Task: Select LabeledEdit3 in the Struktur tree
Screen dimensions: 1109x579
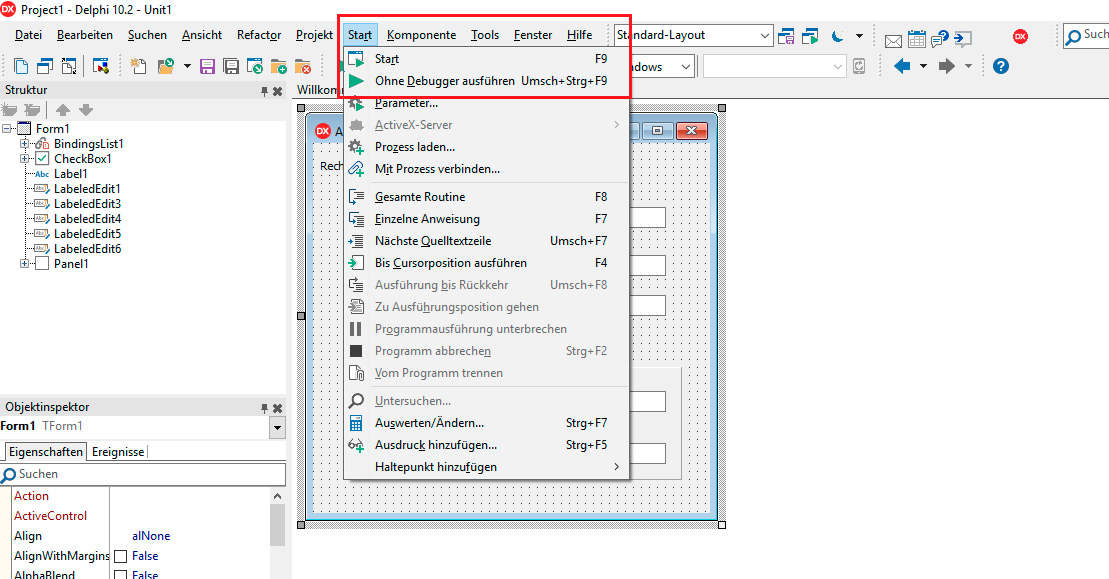Action: (x=87, y=204)
